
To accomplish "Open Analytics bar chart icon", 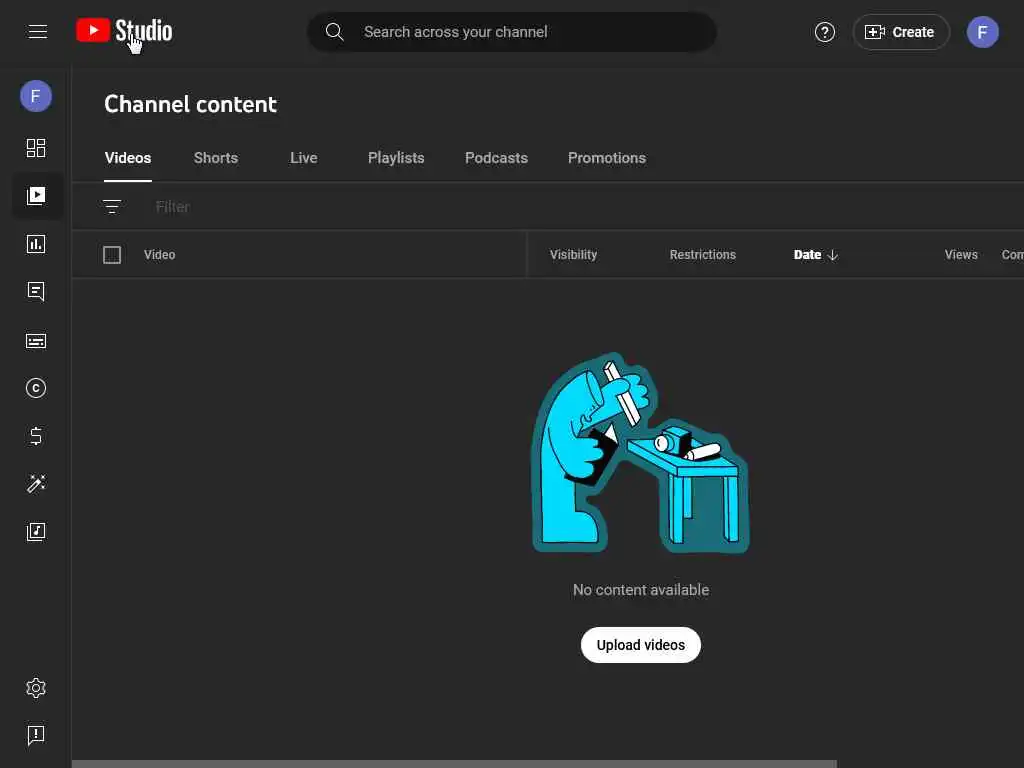I will [x=36, y=244].
